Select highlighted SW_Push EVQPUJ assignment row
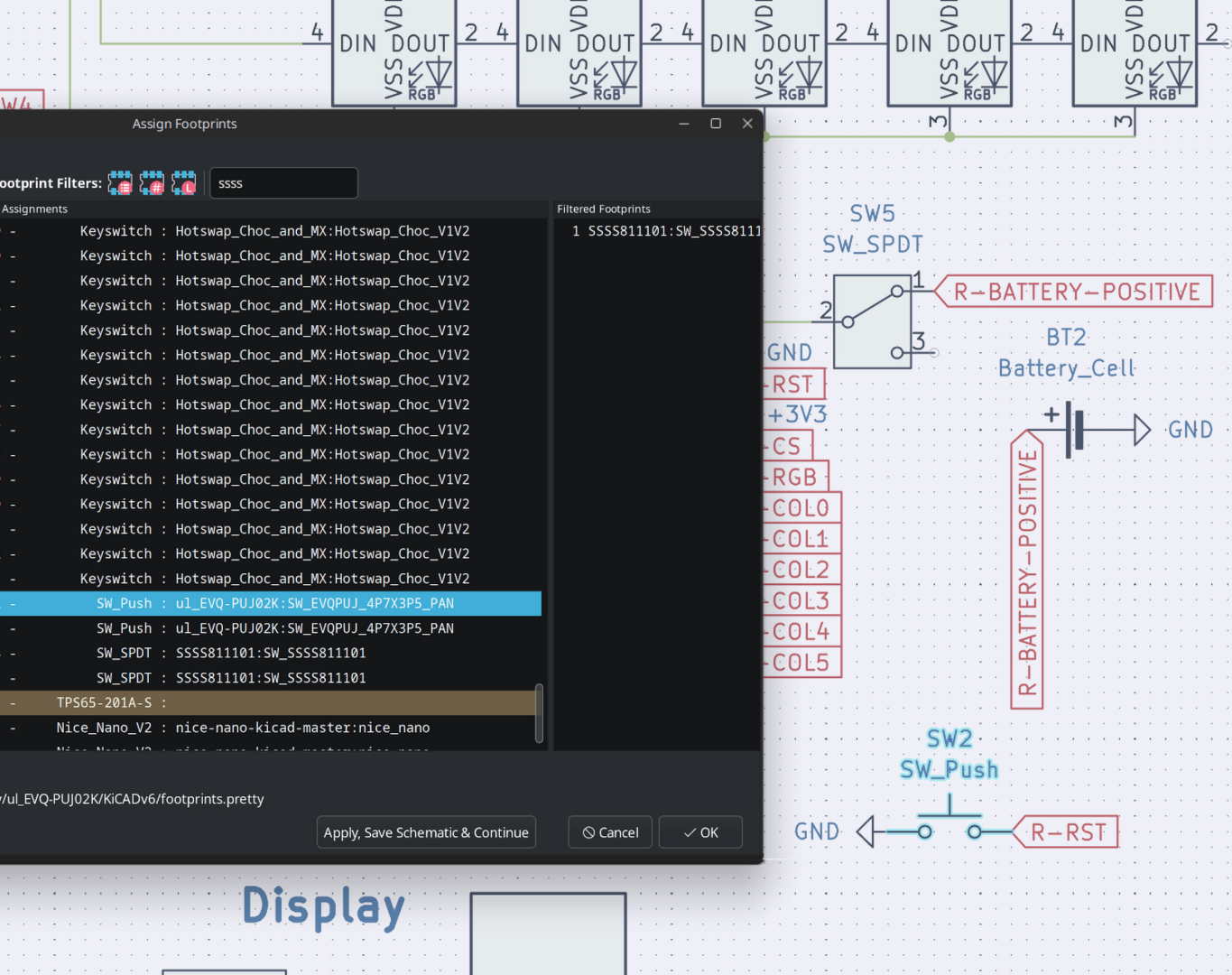The height and width of the screenshot is (975, 1232). pos(271,603)
